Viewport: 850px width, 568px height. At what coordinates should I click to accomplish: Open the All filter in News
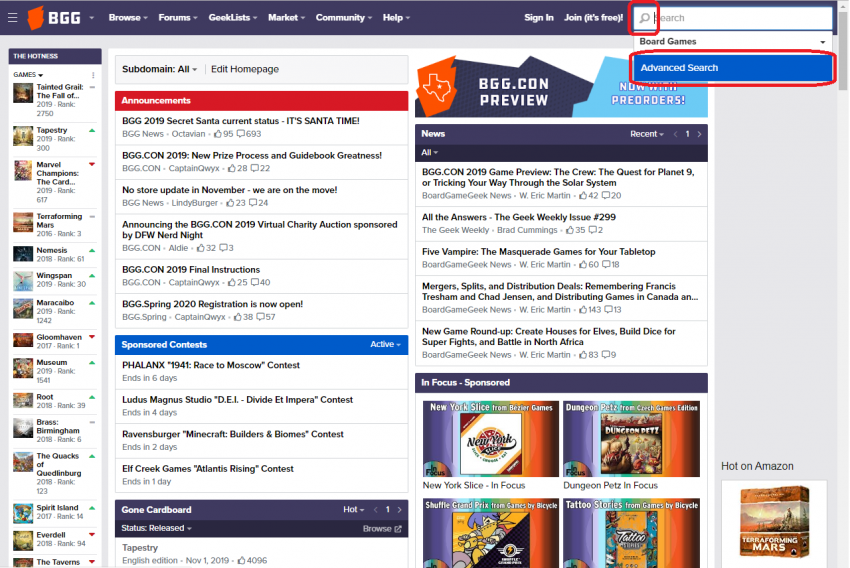pos(429,153)
